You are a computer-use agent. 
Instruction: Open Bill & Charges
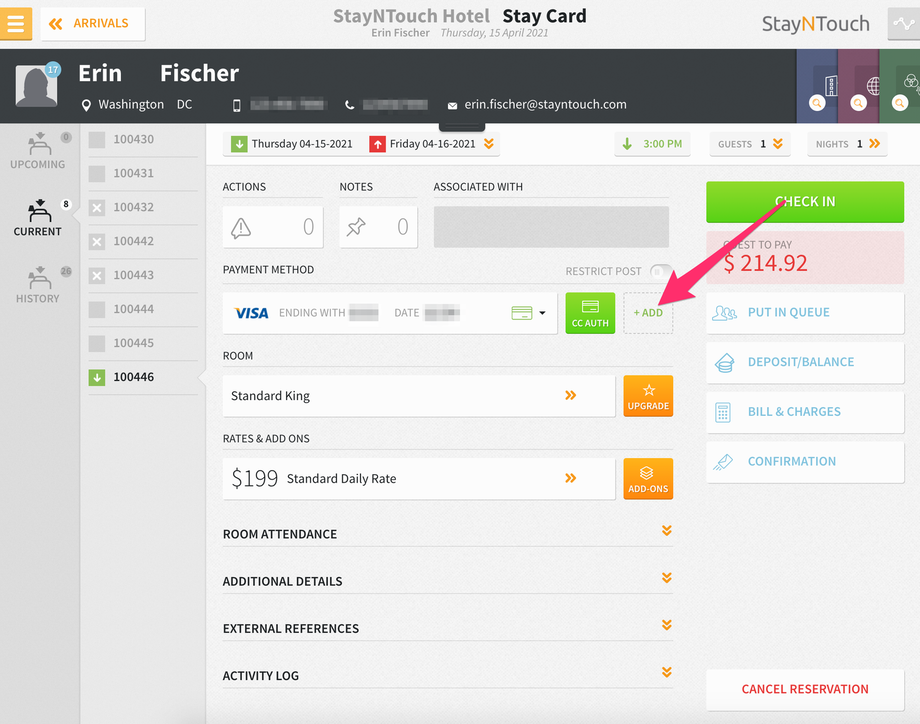(x=805, y=412)
